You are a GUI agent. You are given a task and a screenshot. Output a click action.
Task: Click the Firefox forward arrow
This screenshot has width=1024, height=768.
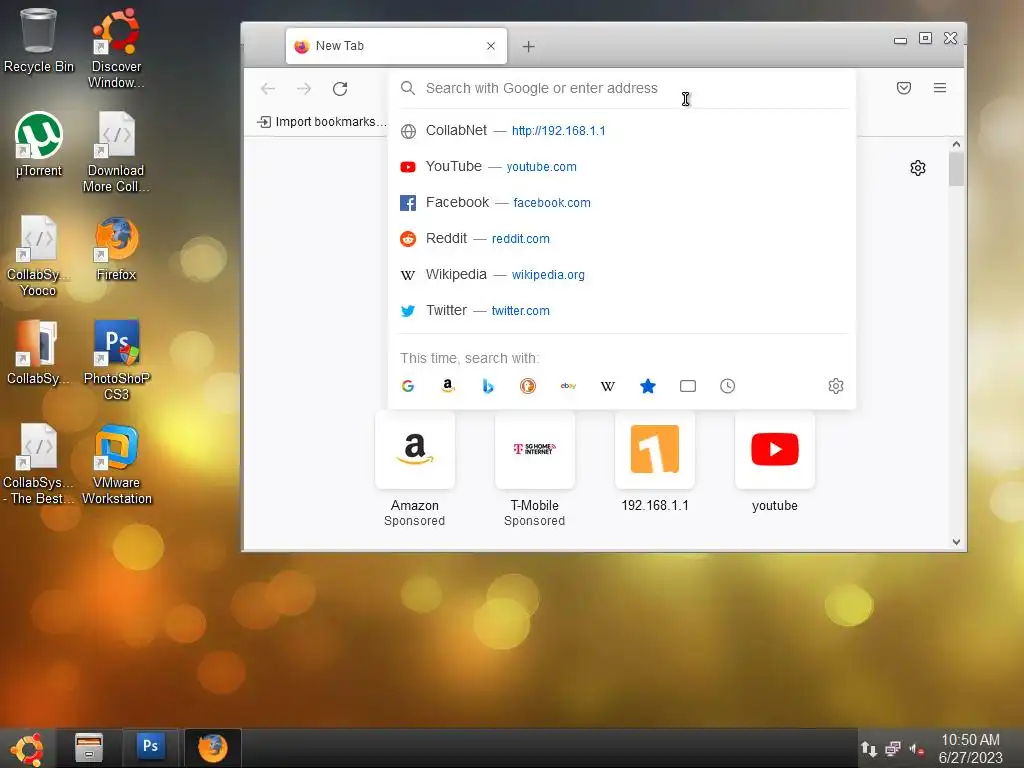(x=304, y=89)
